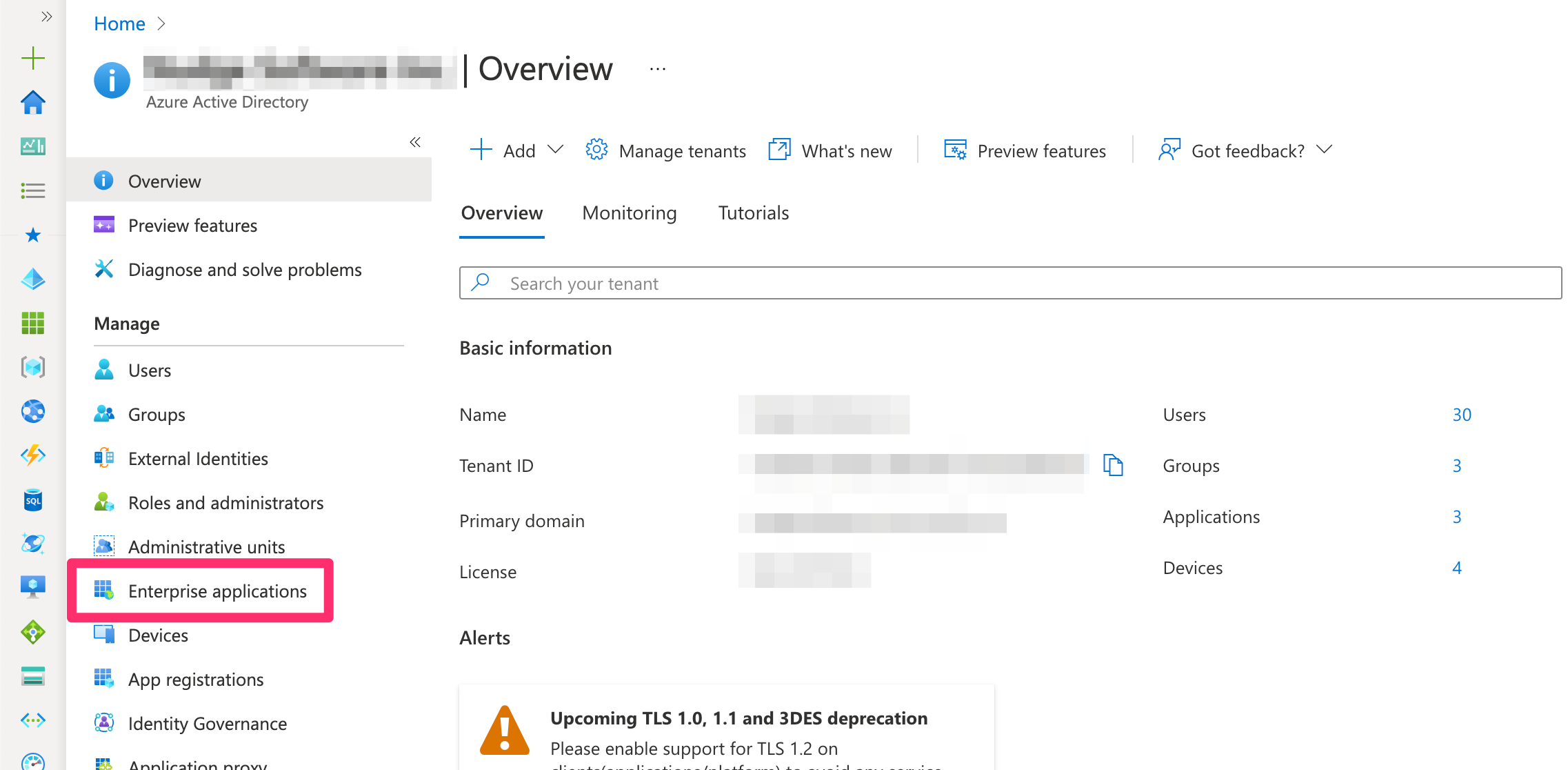The width and height of the screenshot is (1568, 770).
Task: Click the green plus create resource icon
Action: point(32,58)
